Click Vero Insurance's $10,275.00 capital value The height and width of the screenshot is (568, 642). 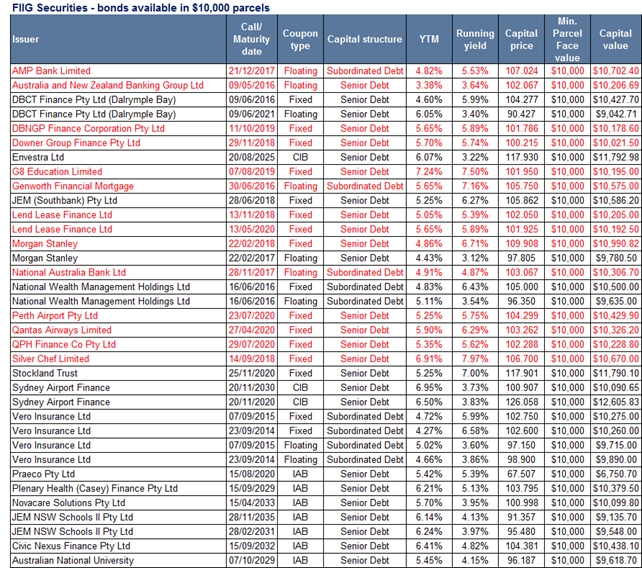click(616, 416)
